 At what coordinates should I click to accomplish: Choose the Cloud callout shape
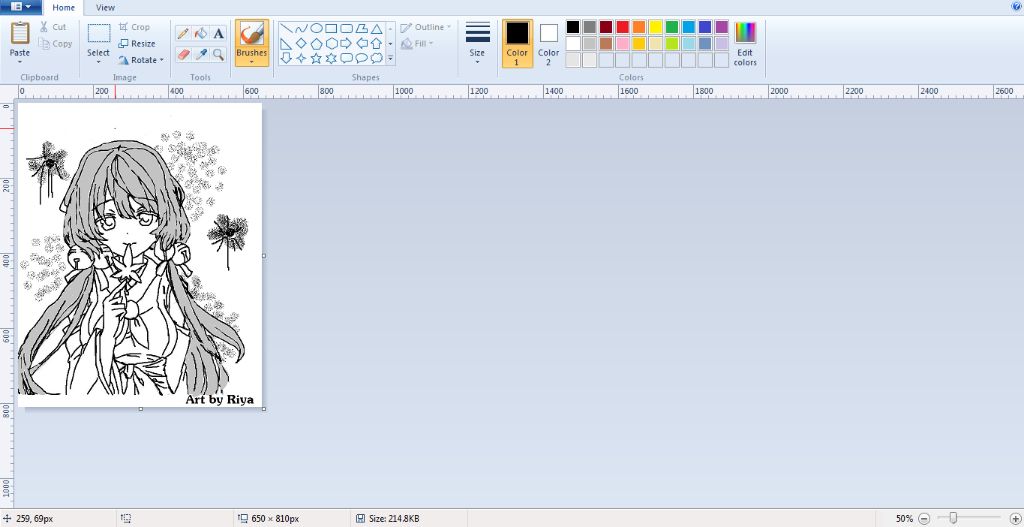(x=376, y=58)
